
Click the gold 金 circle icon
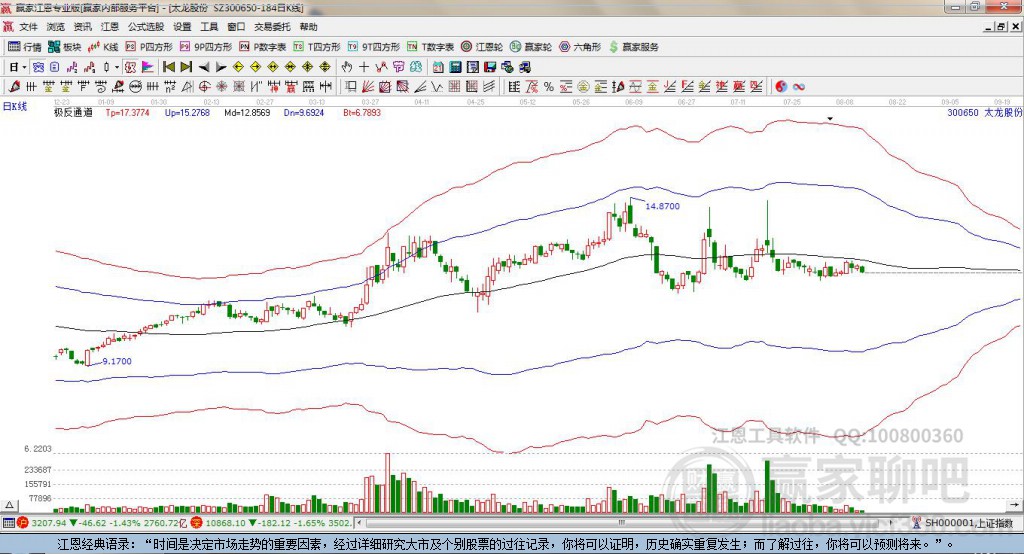pyautogui.click(x=583, y=86)
